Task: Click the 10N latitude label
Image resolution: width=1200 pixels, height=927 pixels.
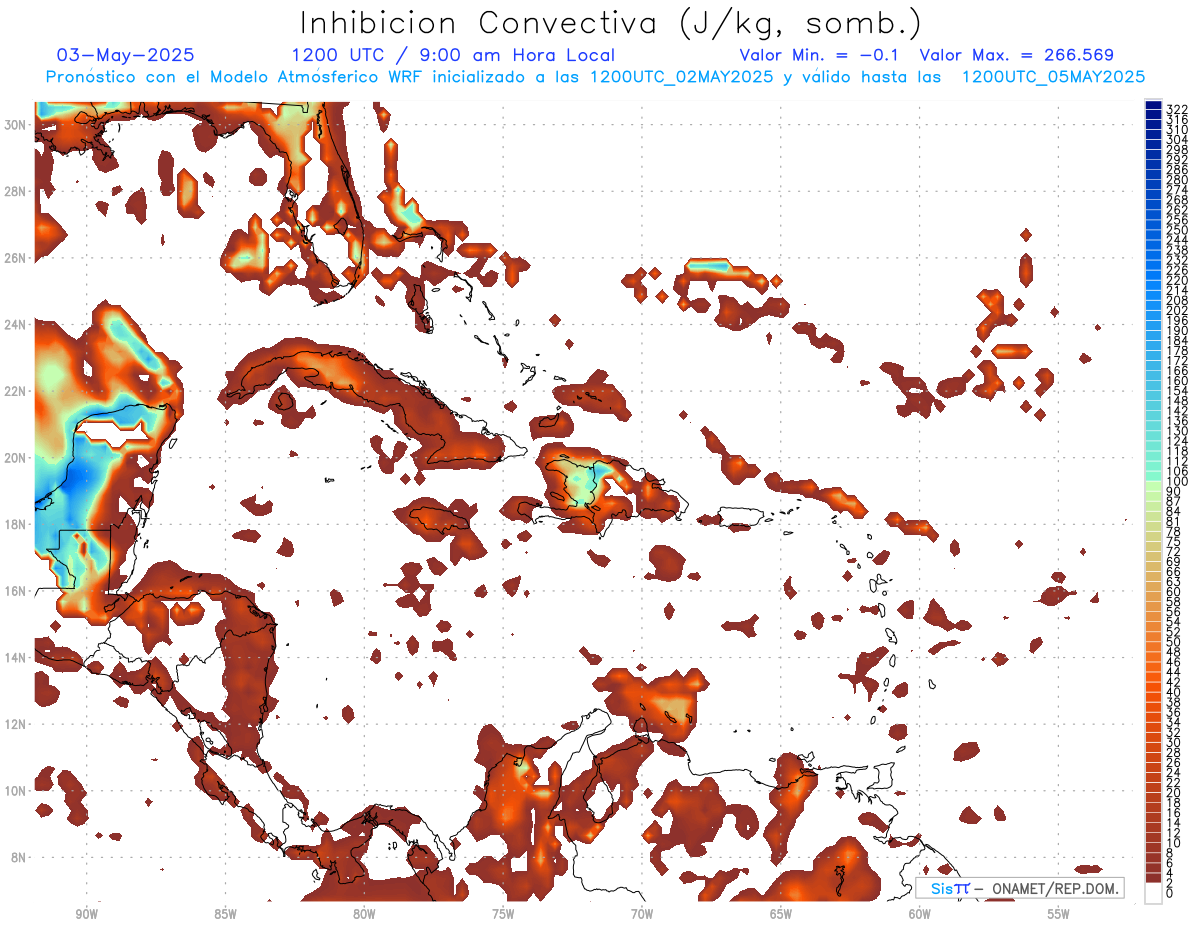Action: [x=16, y=790]
